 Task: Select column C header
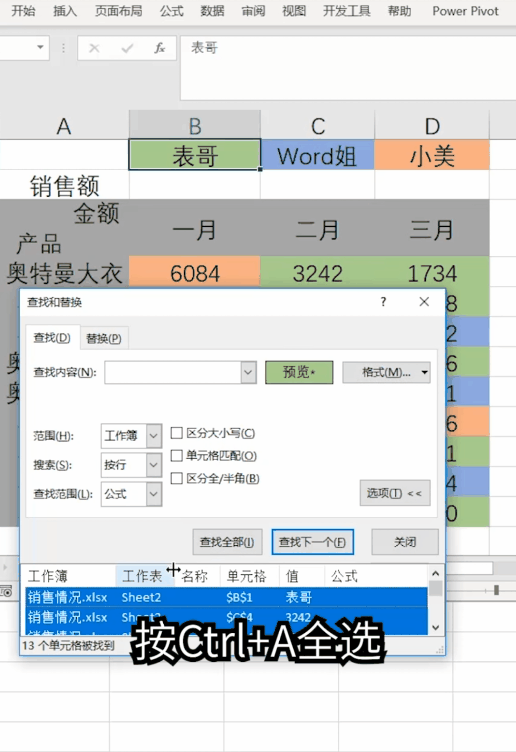[317, 126]
